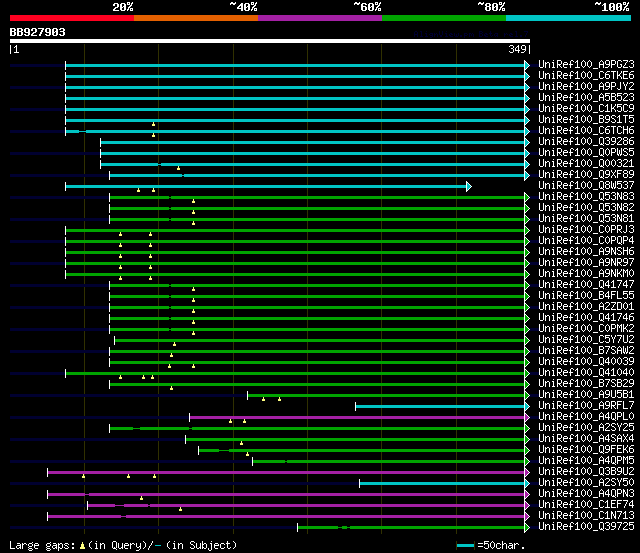Select the UniRef100_A9NSH6 label text
This screenshot has height=553, width=640.
[586, 252]
